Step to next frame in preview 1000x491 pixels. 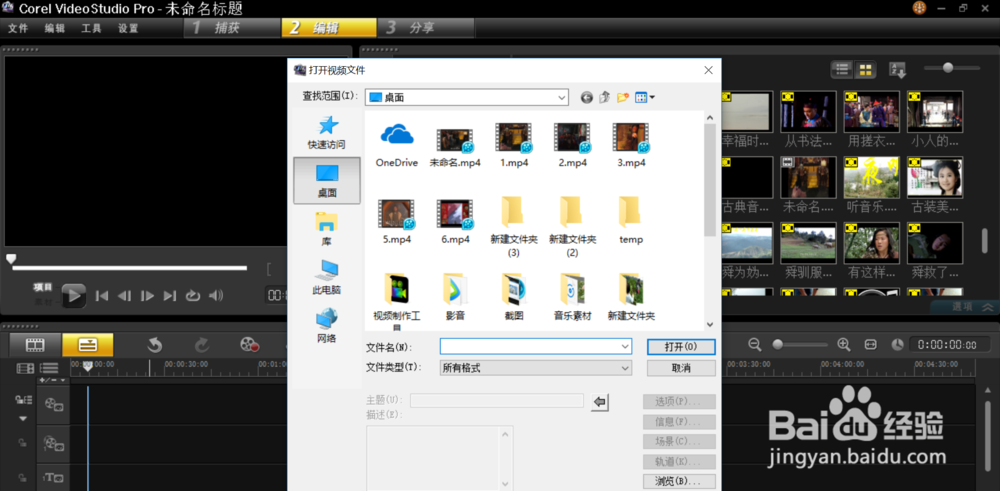[x=147, y=295]
